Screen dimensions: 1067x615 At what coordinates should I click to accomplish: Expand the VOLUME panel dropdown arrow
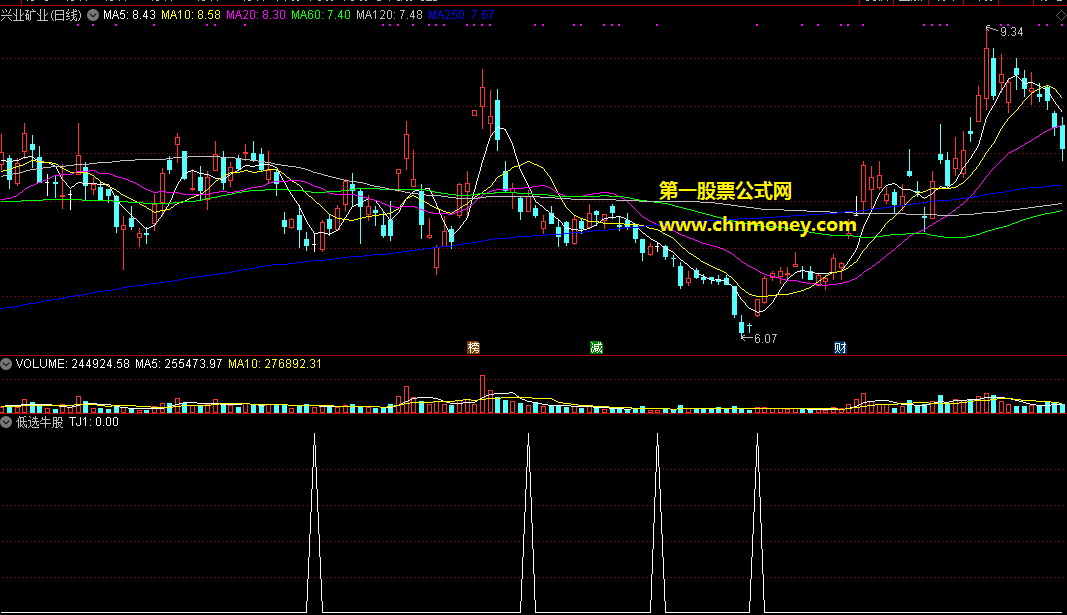click(7, 364)
